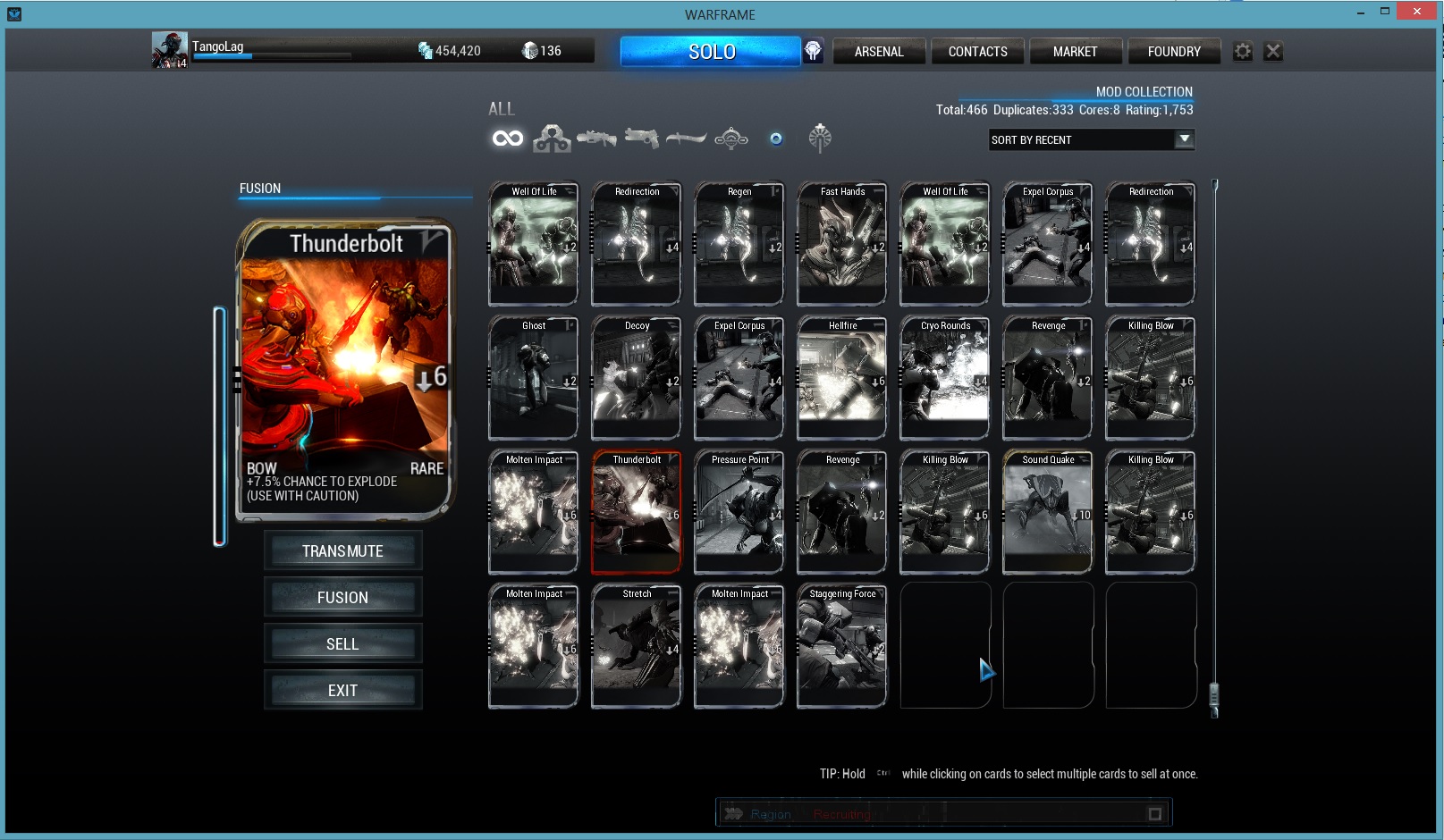Click the FUSION panel heading
Screen dimensions: 1444x840
tap(260, 189)
